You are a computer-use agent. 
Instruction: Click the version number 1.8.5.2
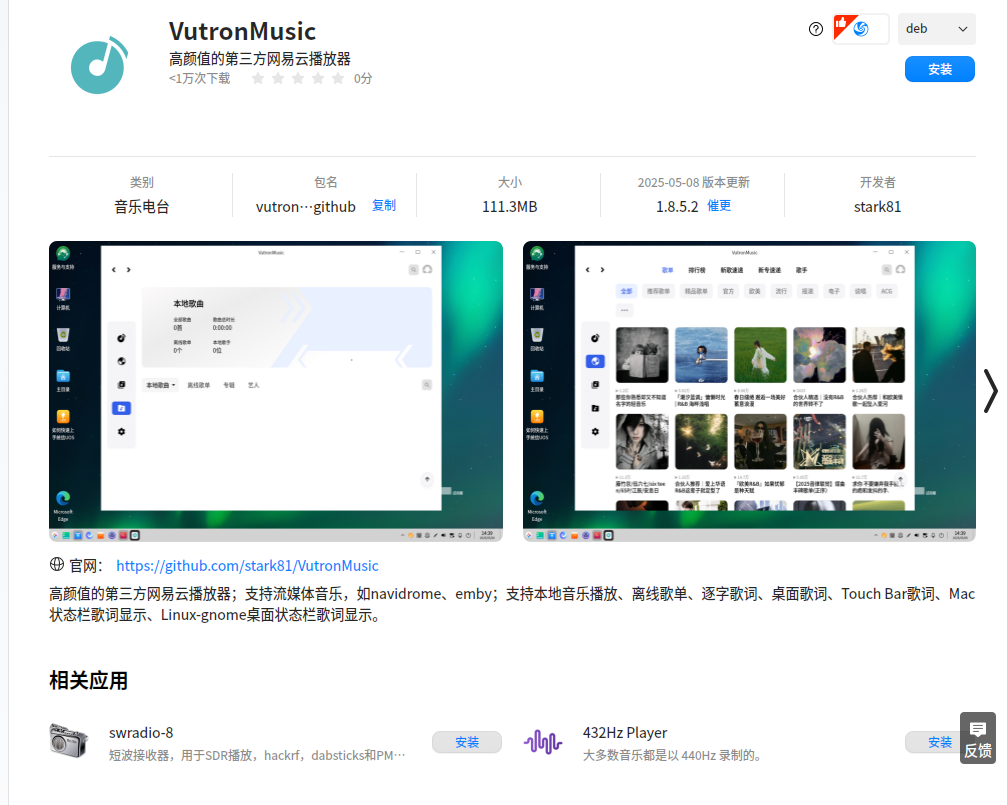coord(677,207)
